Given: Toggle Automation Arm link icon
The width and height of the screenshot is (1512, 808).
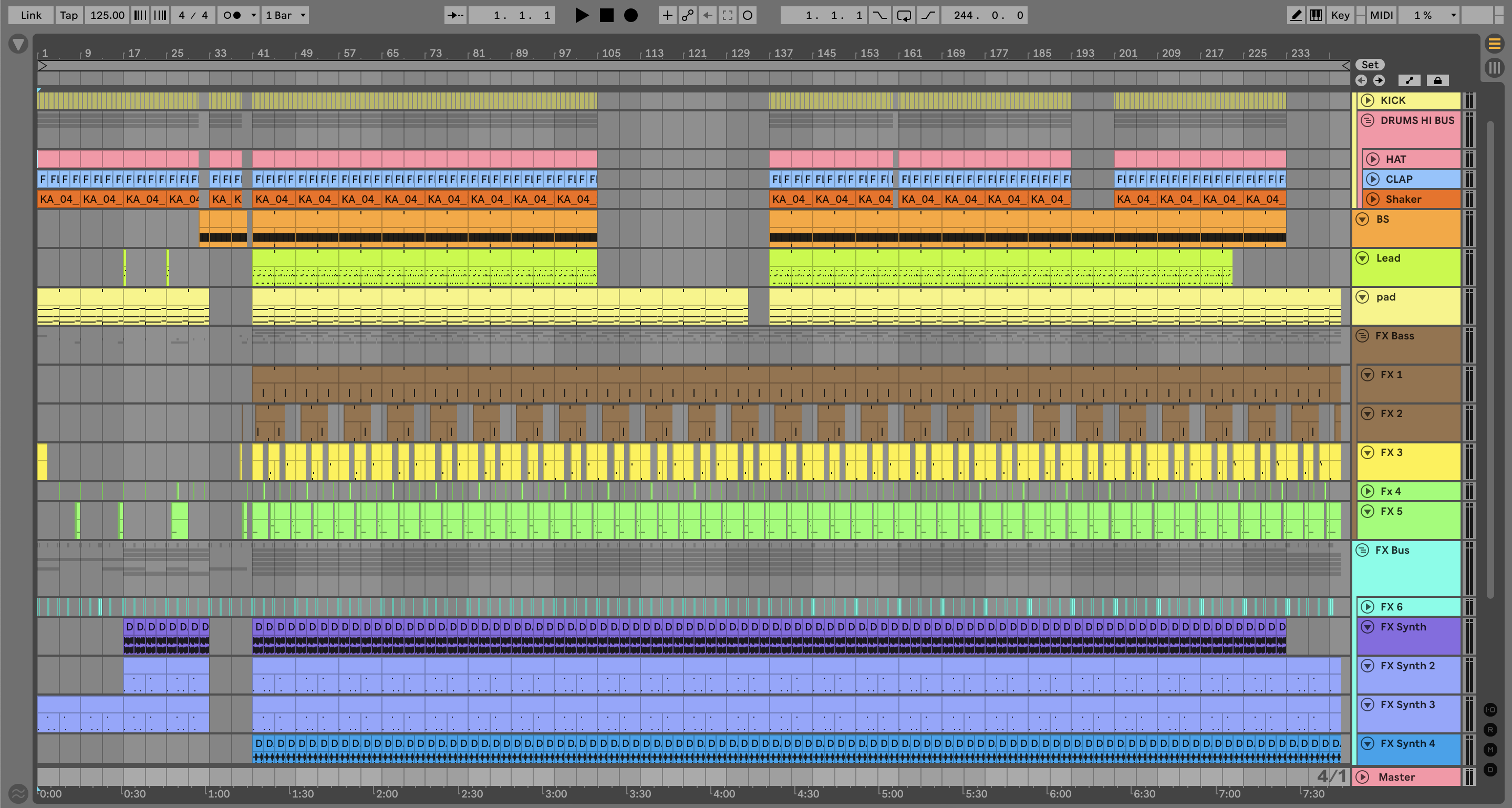Looking at the screenshot, I should 687,15.
